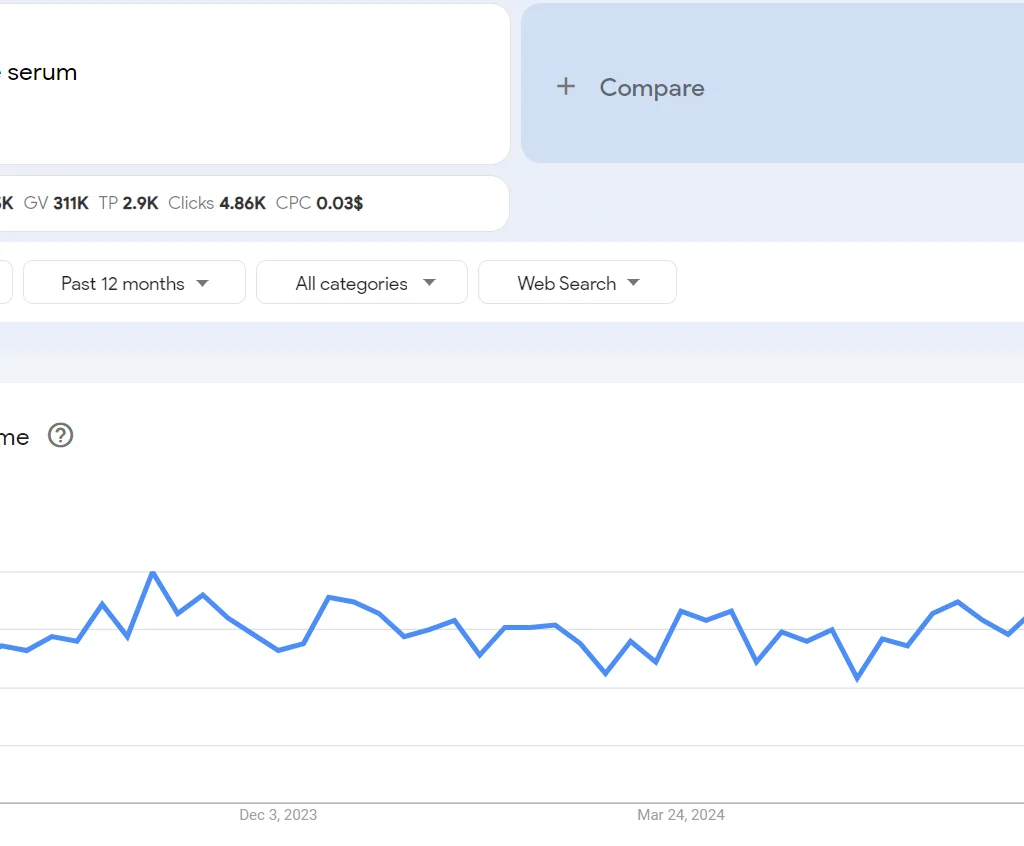1024x846 pixels.
Task: Click the chevron on the Web Search filter
Action: 635,283
